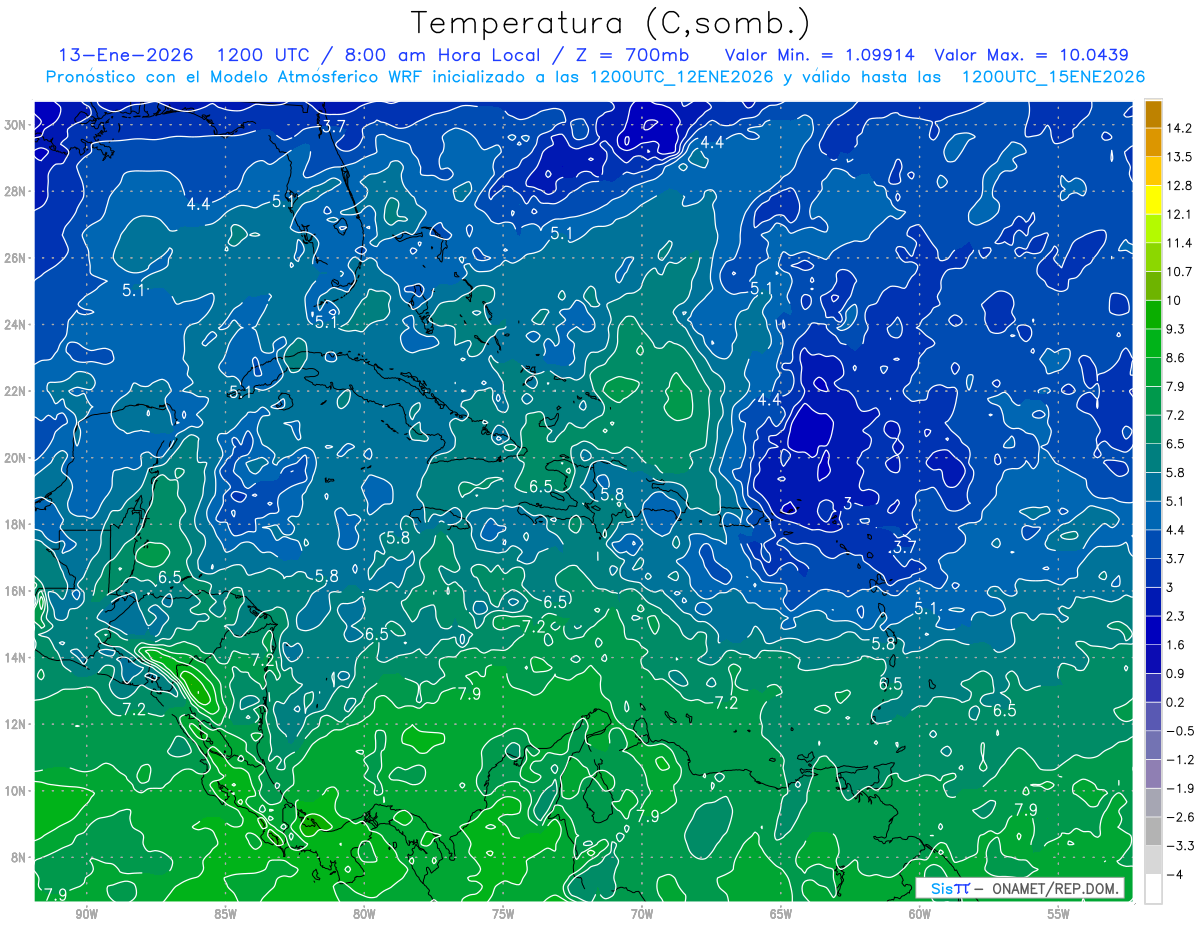This screenshot has width=1200, height=927.
Task: Click the 10 colorbar label
Action: [1176, 301]
